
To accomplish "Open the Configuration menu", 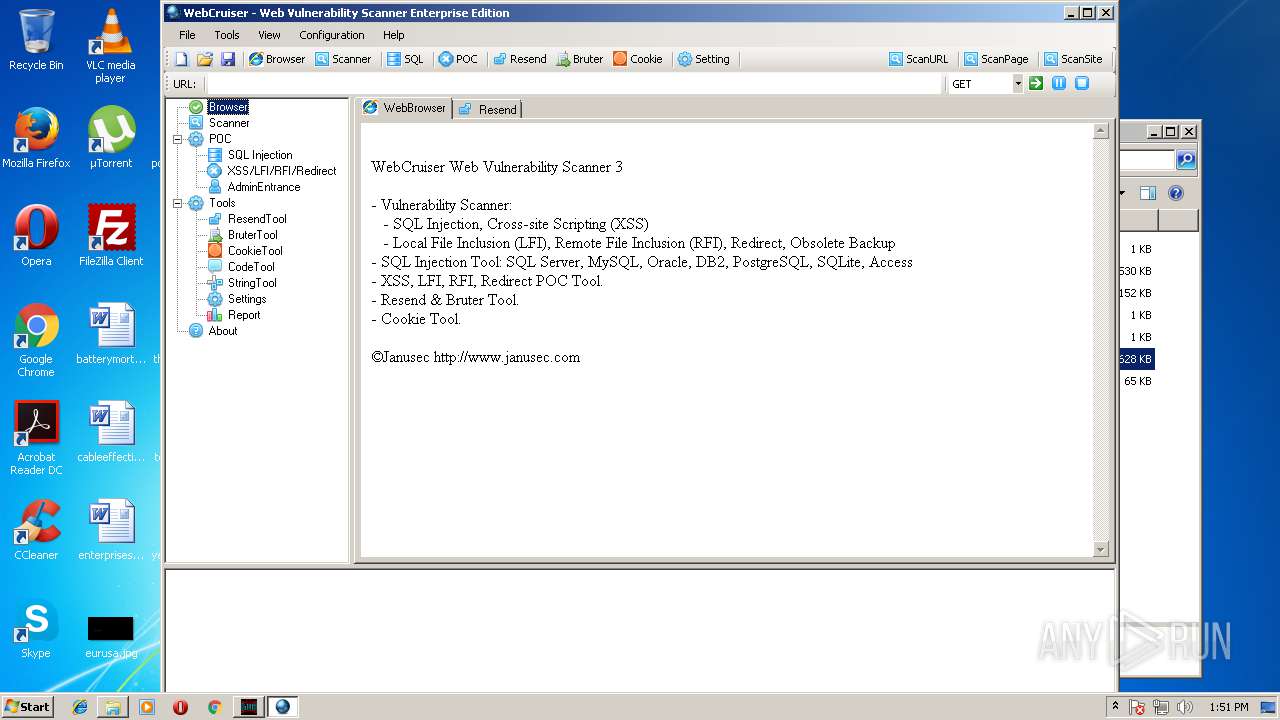I will pyautogui.click(x=332, y=35).
